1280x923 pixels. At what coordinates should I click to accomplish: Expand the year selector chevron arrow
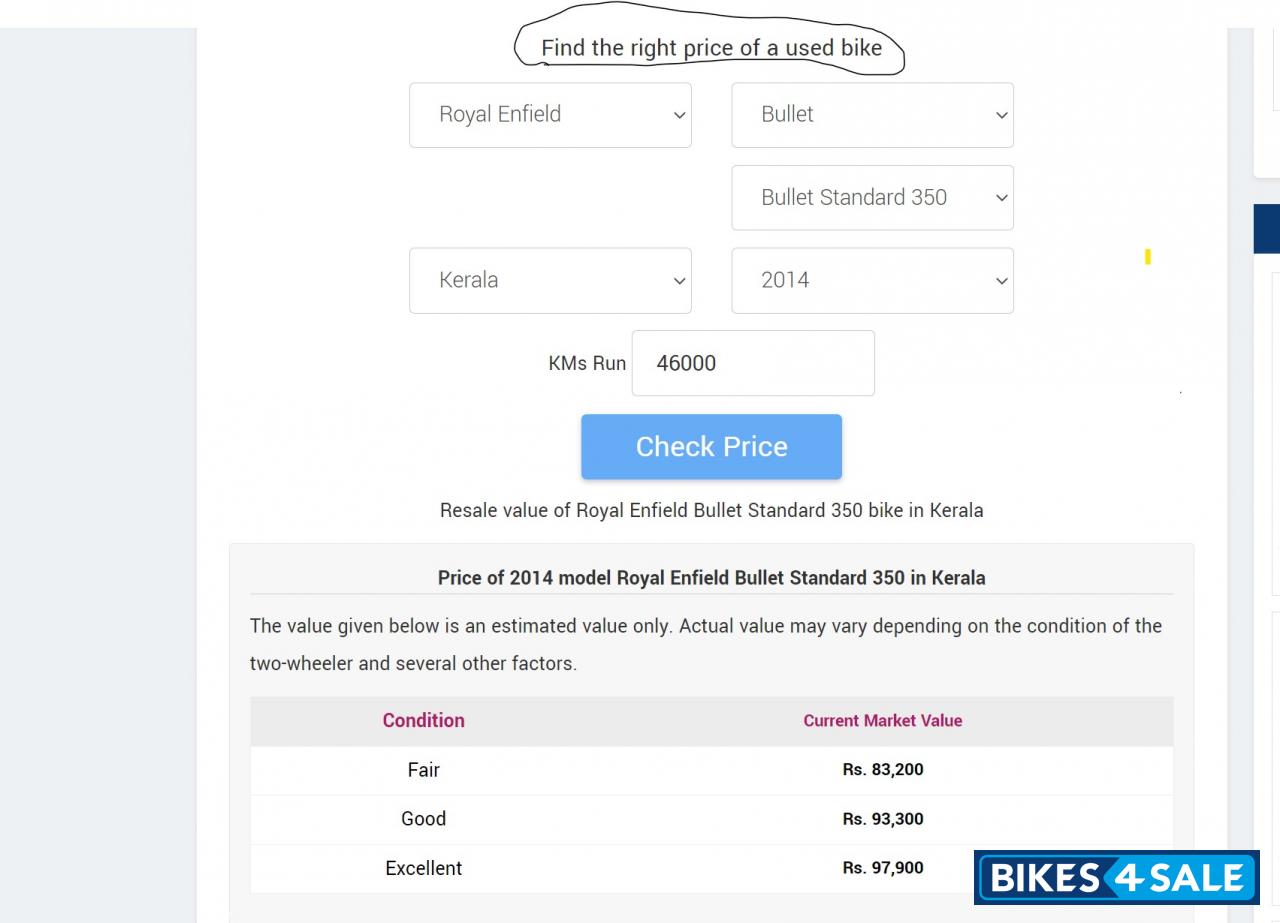point(1001,280)
